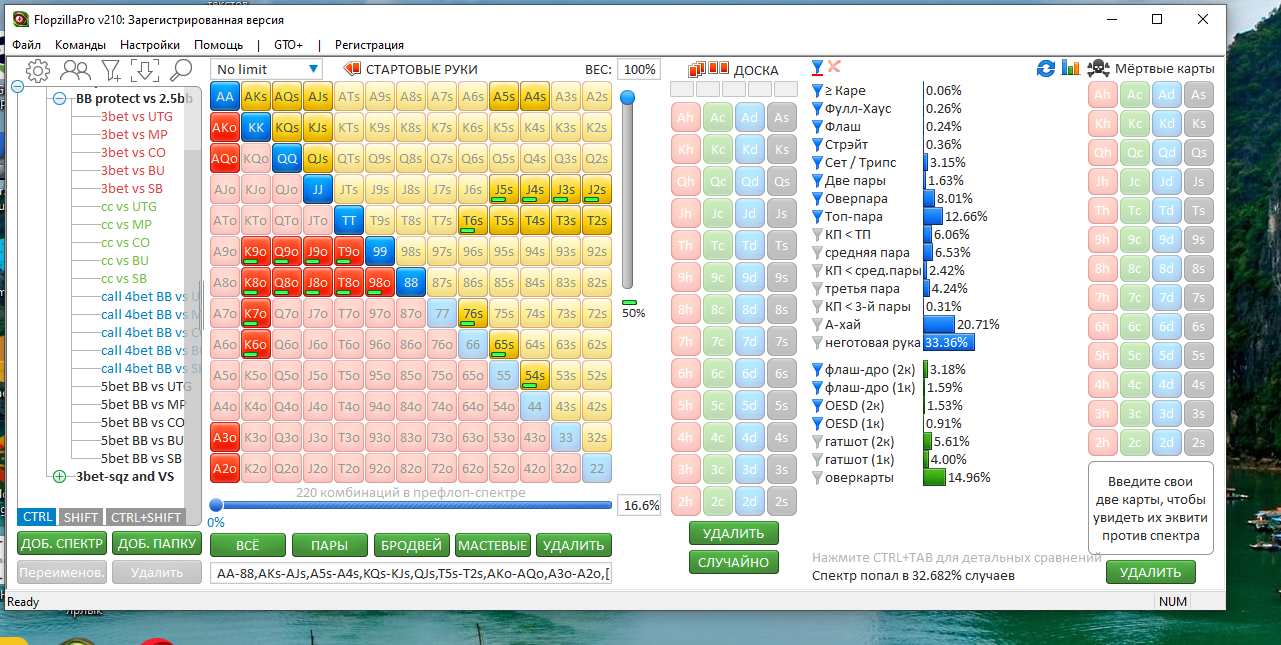
Task: Click the skull dead cards icon
Action: point(1097,68)
